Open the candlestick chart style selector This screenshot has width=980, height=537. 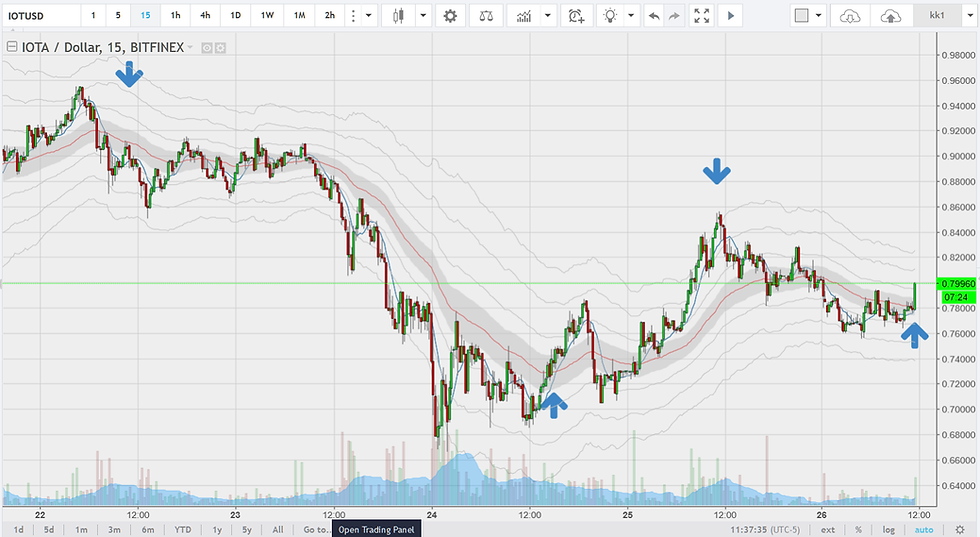pos(398,16)
